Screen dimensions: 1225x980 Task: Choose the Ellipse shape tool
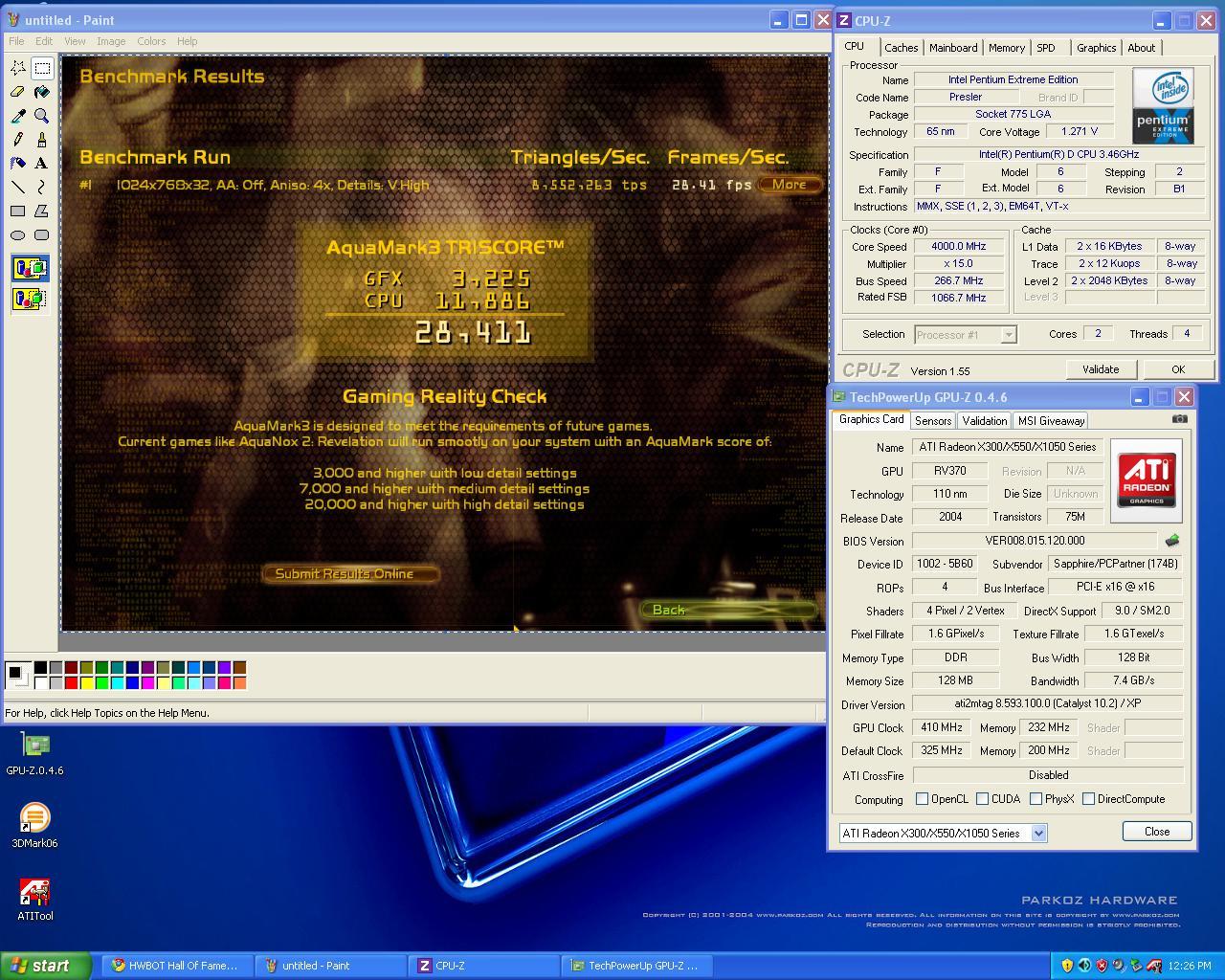pos(18,235)
